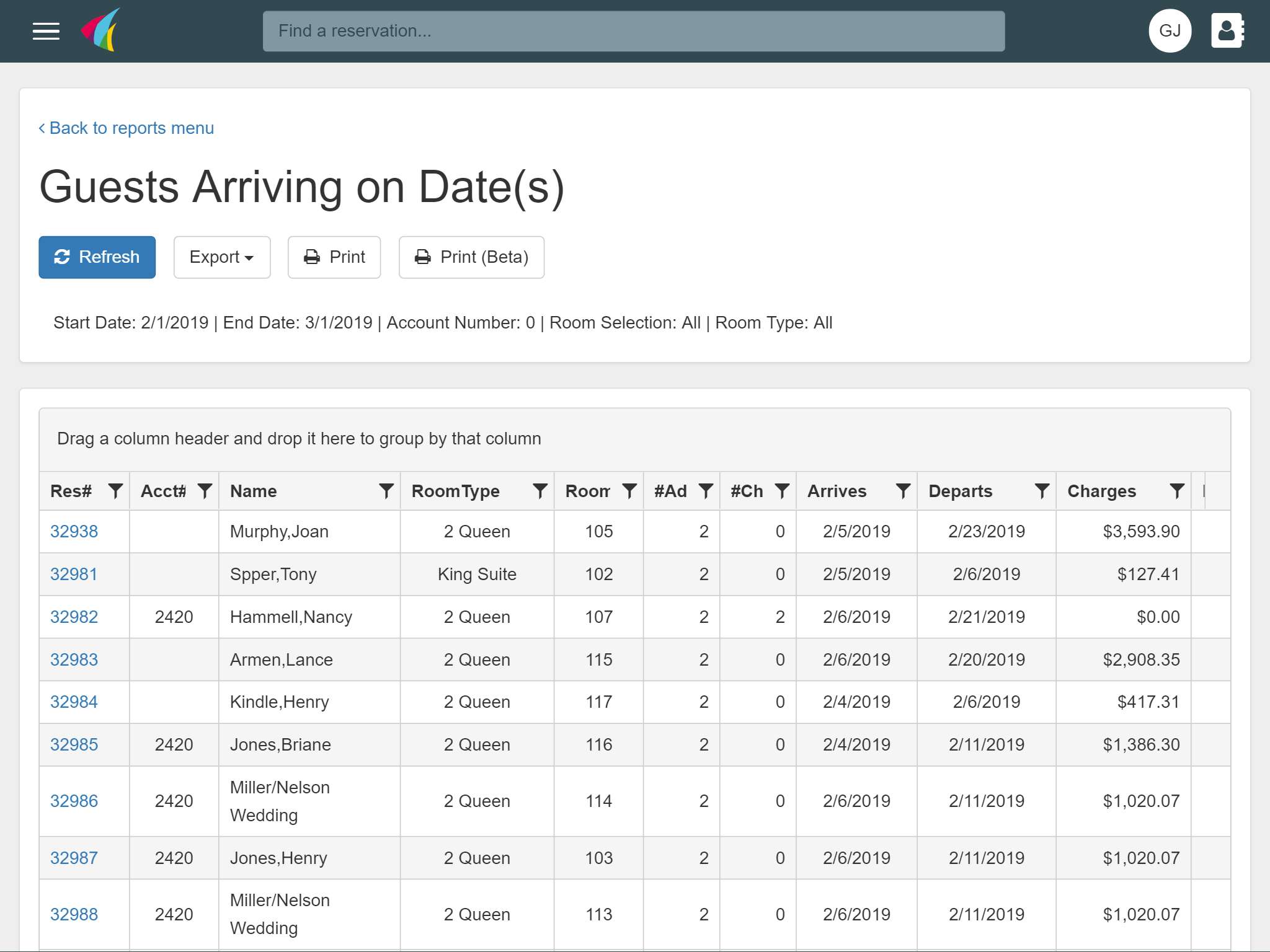Image resolution: width=1270 pixels, height=952 pixels.
Task: Open reservation 32984
Action: (74, 702)
